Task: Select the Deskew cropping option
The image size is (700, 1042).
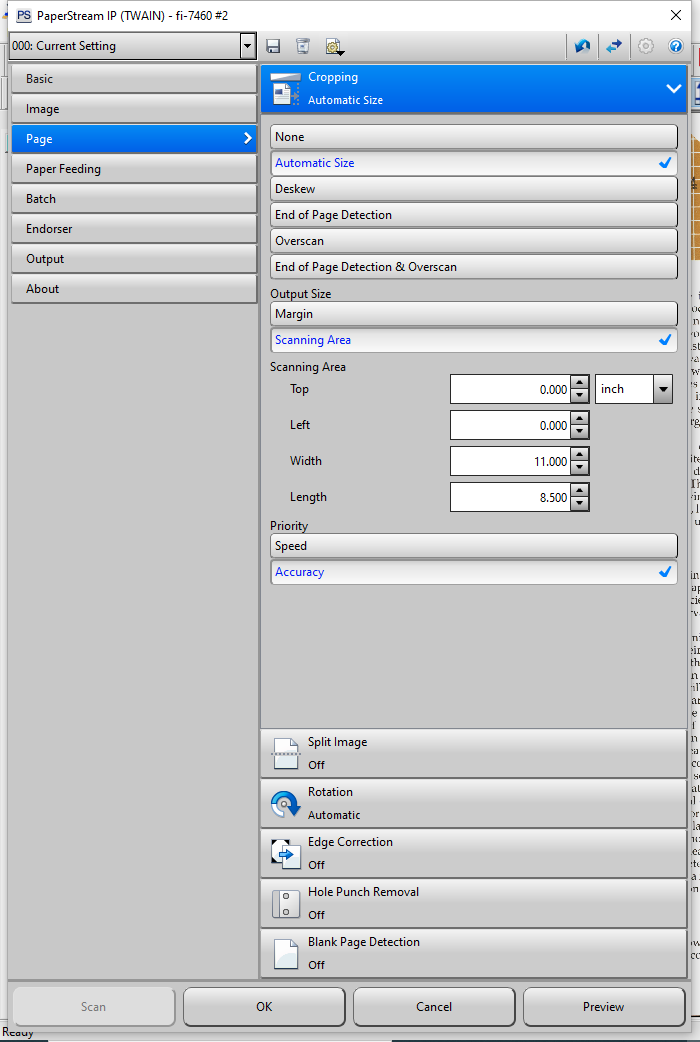Action: point(473,189)
